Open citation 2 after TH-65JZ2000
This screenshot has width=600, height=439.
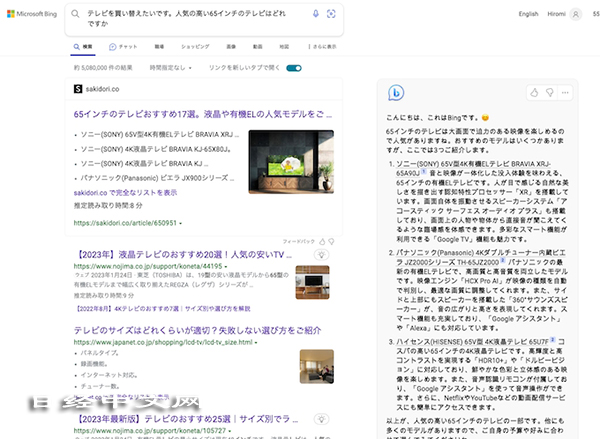pyautogui.click(x=503, y=261)
